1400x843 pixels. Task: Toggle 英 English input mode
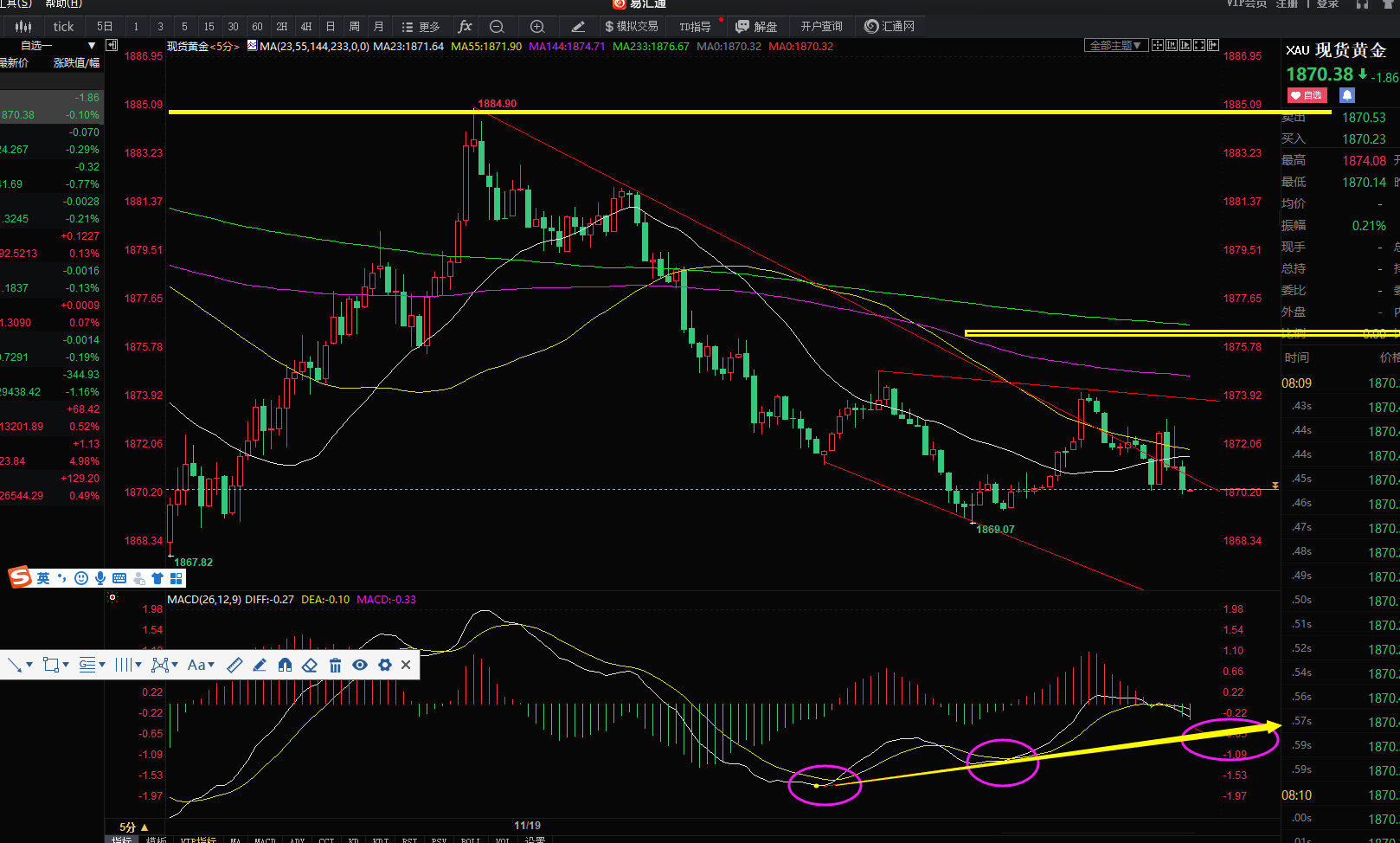click(x=43, y=578)
